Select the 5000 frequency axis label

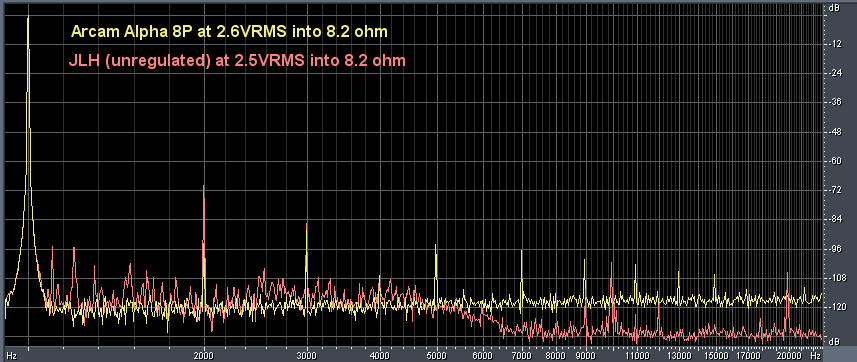pyautogui.click(x=436, y=355)
